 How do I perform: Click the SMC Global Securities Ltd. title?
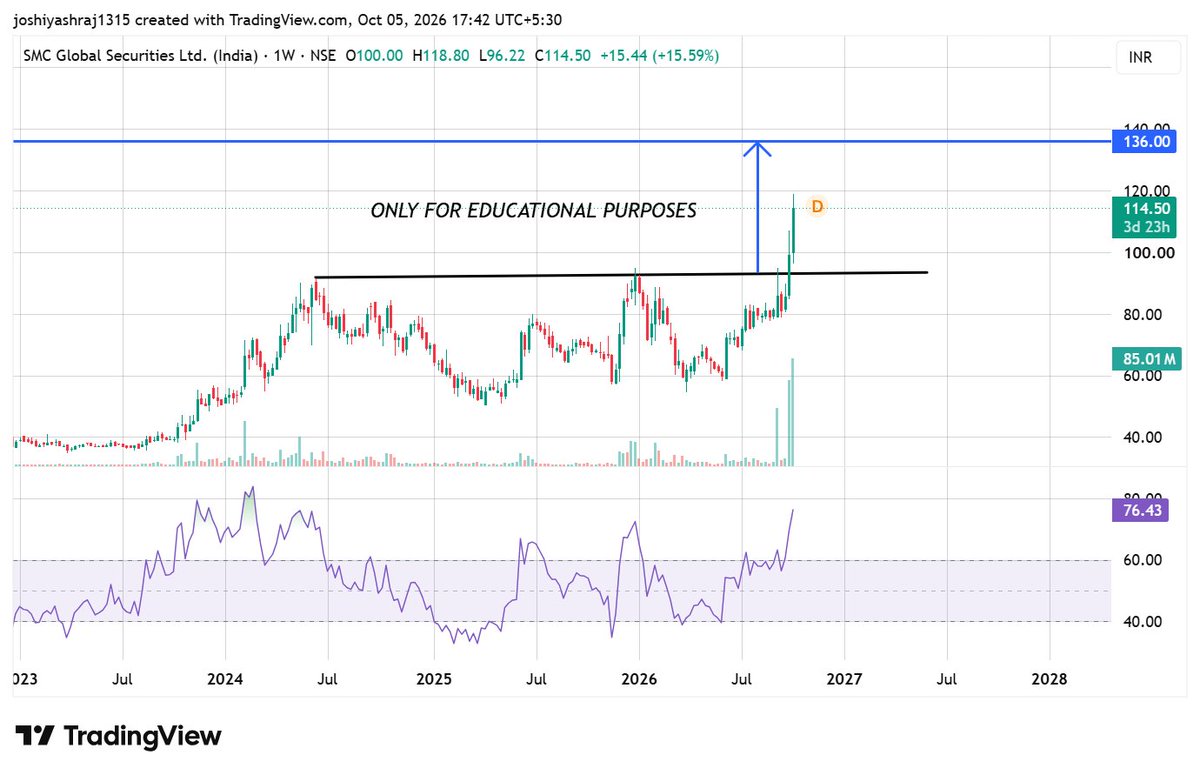[142, 56]
